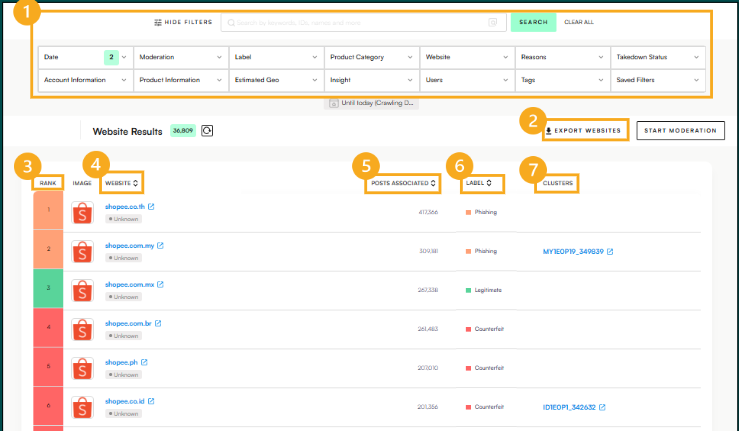Expand the Date filter dropdown
This screenshot has height=431, width=739.
[124, 58]
